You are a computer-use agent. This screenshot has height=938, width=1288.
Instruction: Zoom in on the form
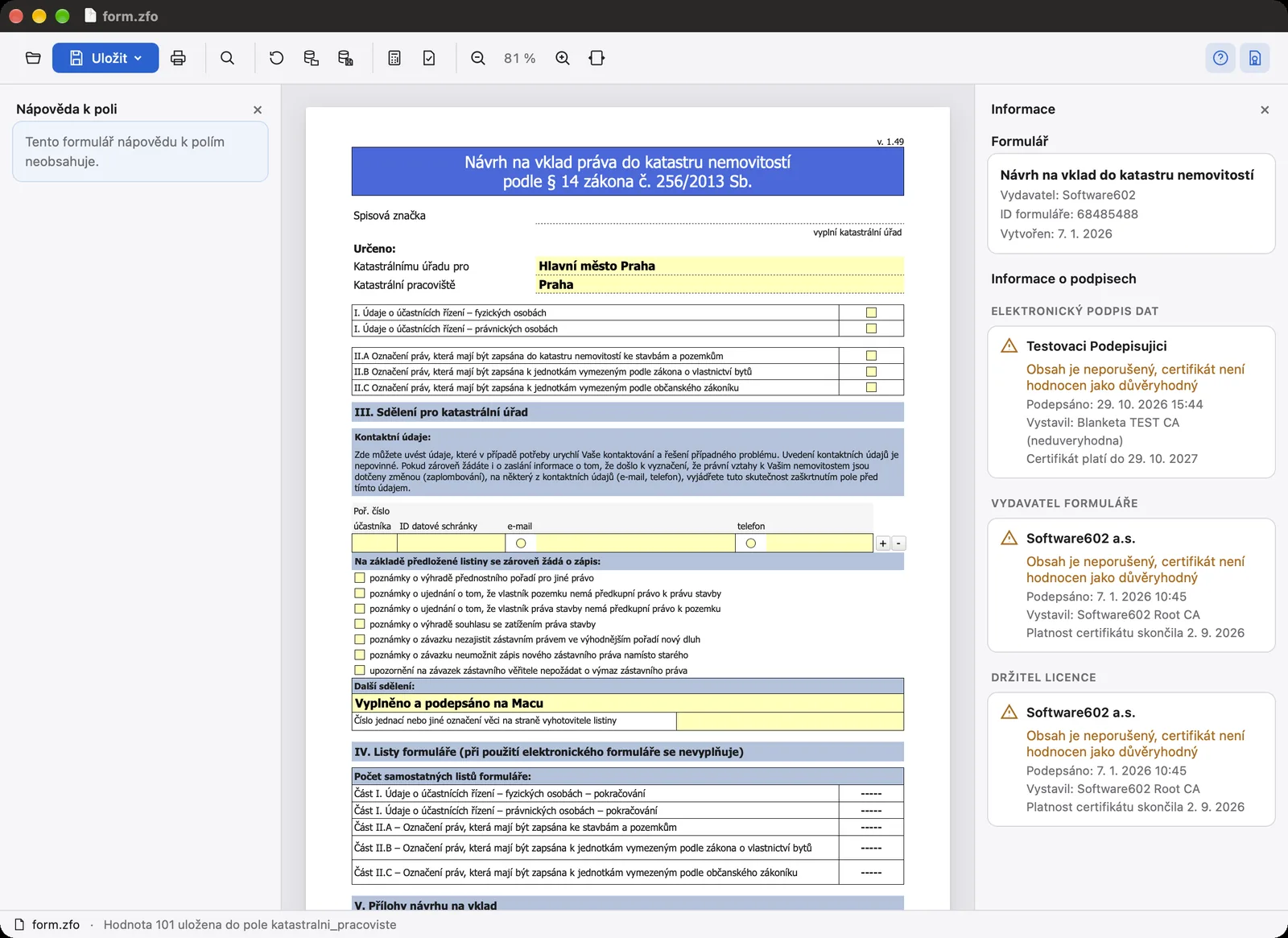click(x=563, y=58)
